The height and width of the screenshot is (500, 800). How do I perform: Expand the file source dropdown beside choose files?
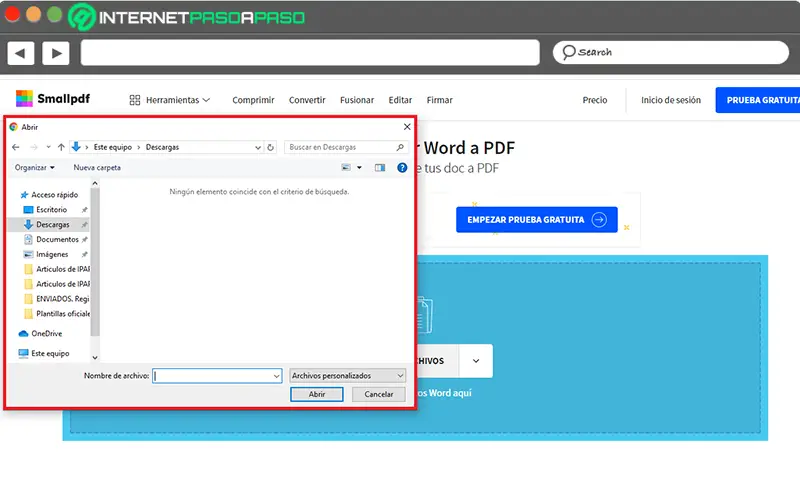pyautogui.click(x=476, y=361)
